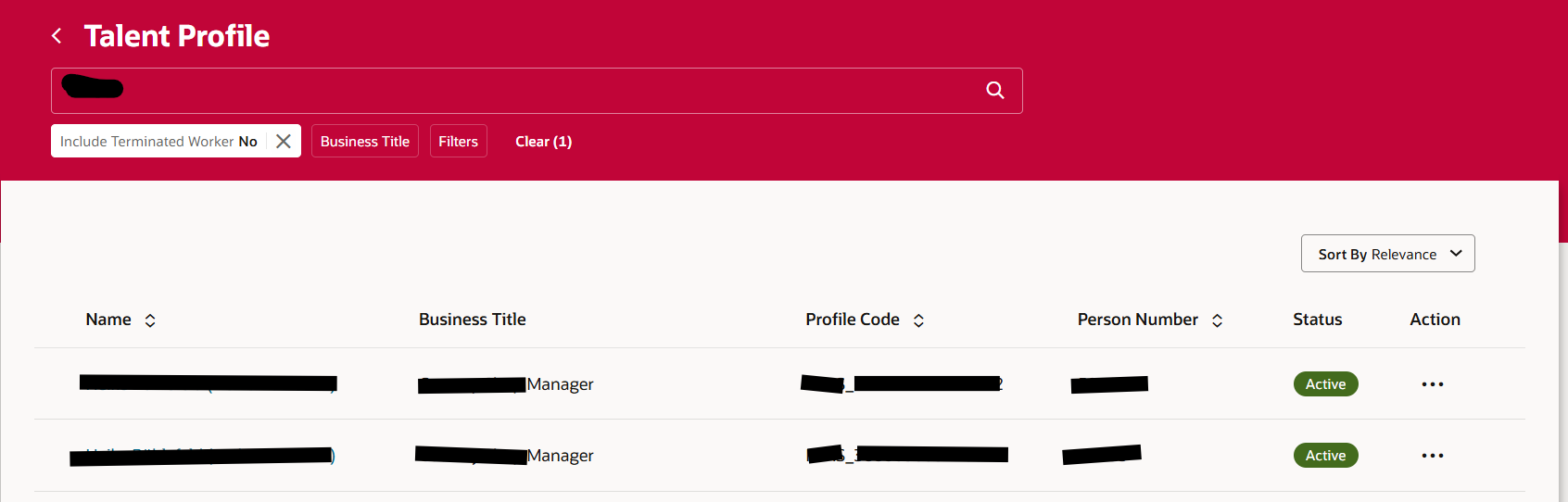Sort by the Person Number column arrows
This screenshot has height=502, width=1568.
[x=1217, y=320]
